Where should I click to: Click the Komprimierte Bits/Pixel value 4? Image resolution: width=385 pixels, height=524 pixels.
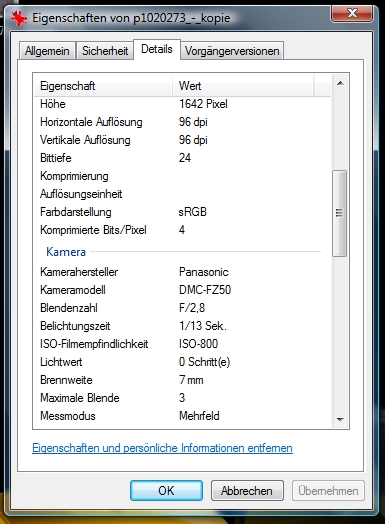click(182, 230)
